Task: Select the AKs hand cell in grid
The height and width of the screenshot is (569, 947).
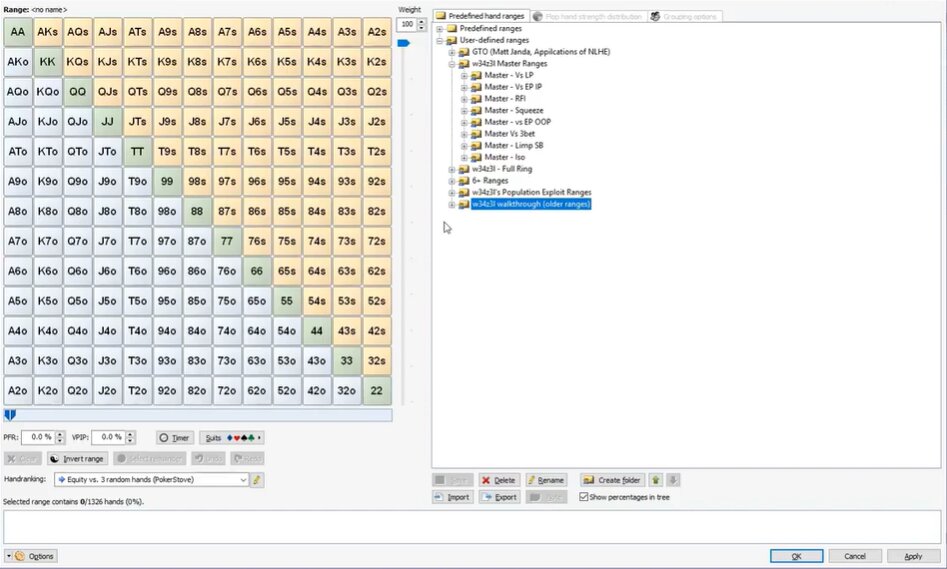Action: [x=47, y=32]
